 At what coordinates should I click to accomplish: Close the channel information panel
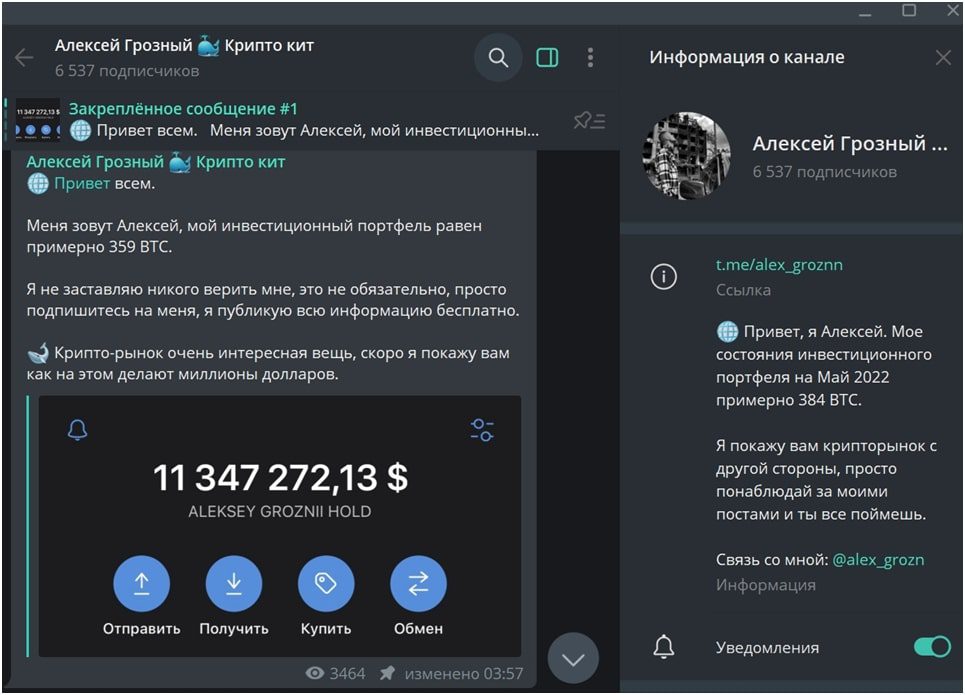[943, 58]
